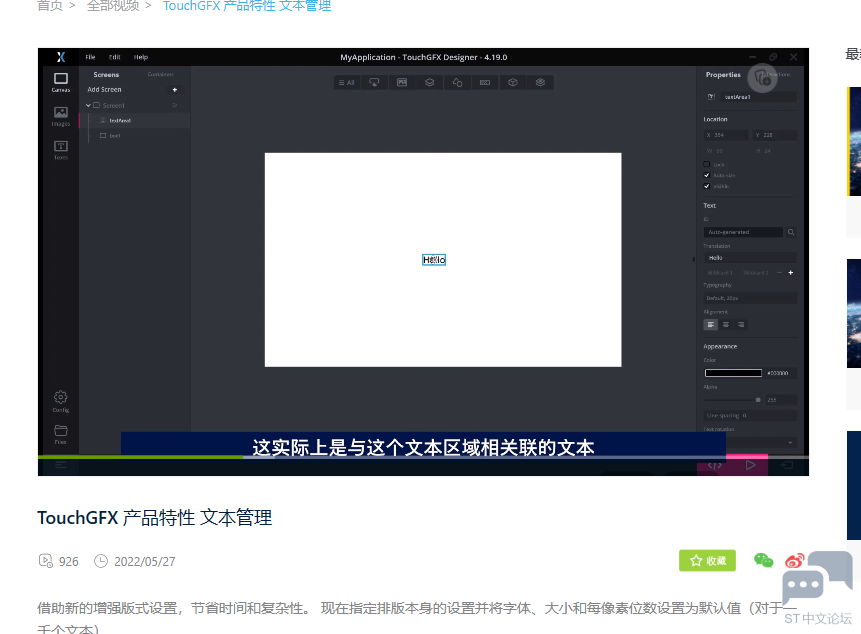Click the magnifier next to Auto-generated ID
Viewport: 861px width, 634px height.
point(791,232)
